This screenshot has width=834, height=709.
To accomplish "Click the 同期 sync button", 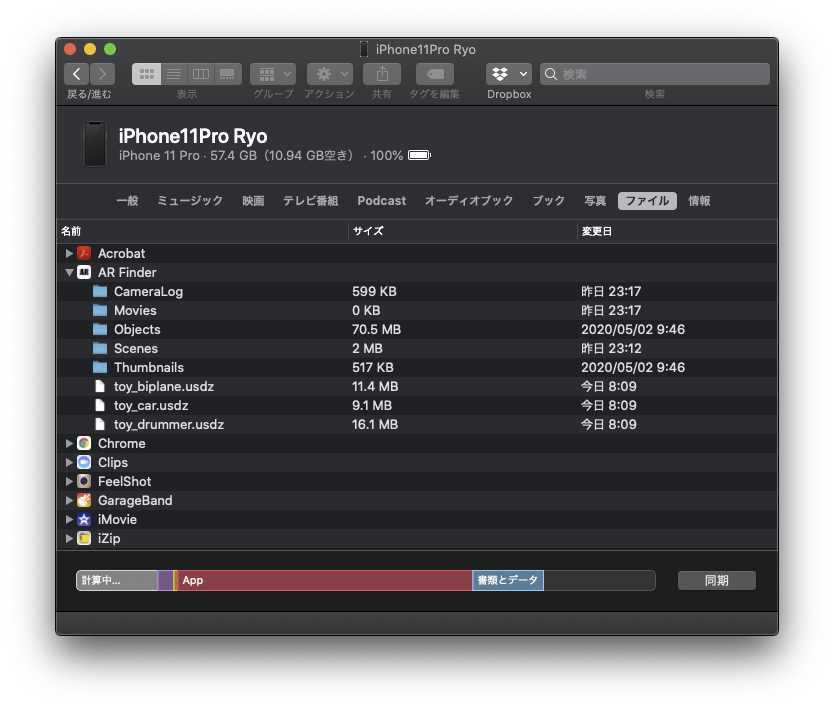I will pos(716,580).
